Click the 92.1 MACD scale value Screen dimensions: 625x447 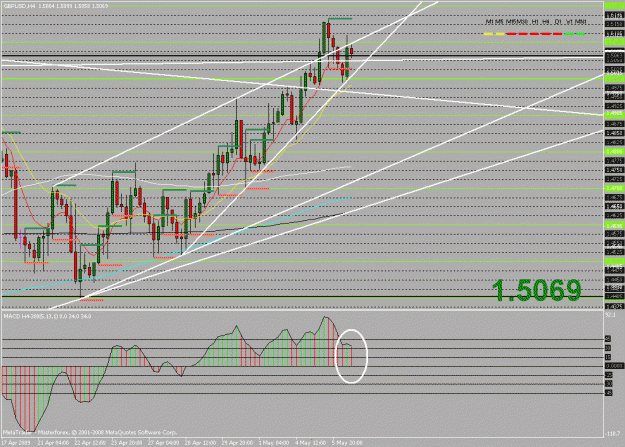pos(610,315)
